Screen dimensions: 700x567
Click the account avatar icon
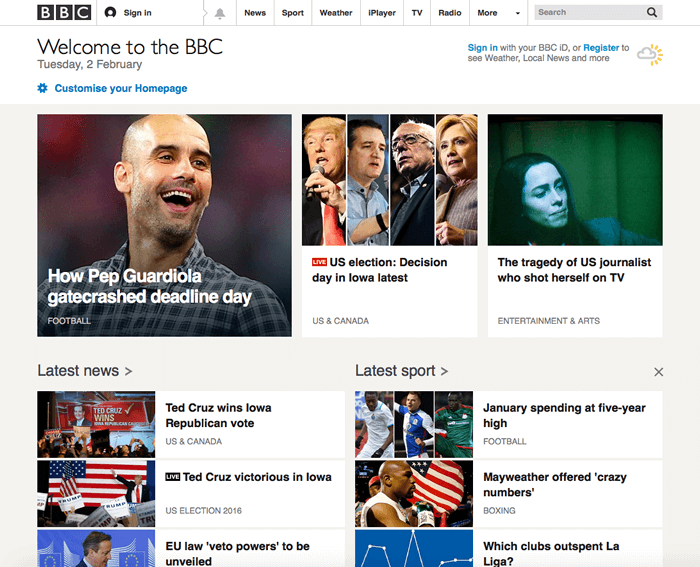click(111, 13)
